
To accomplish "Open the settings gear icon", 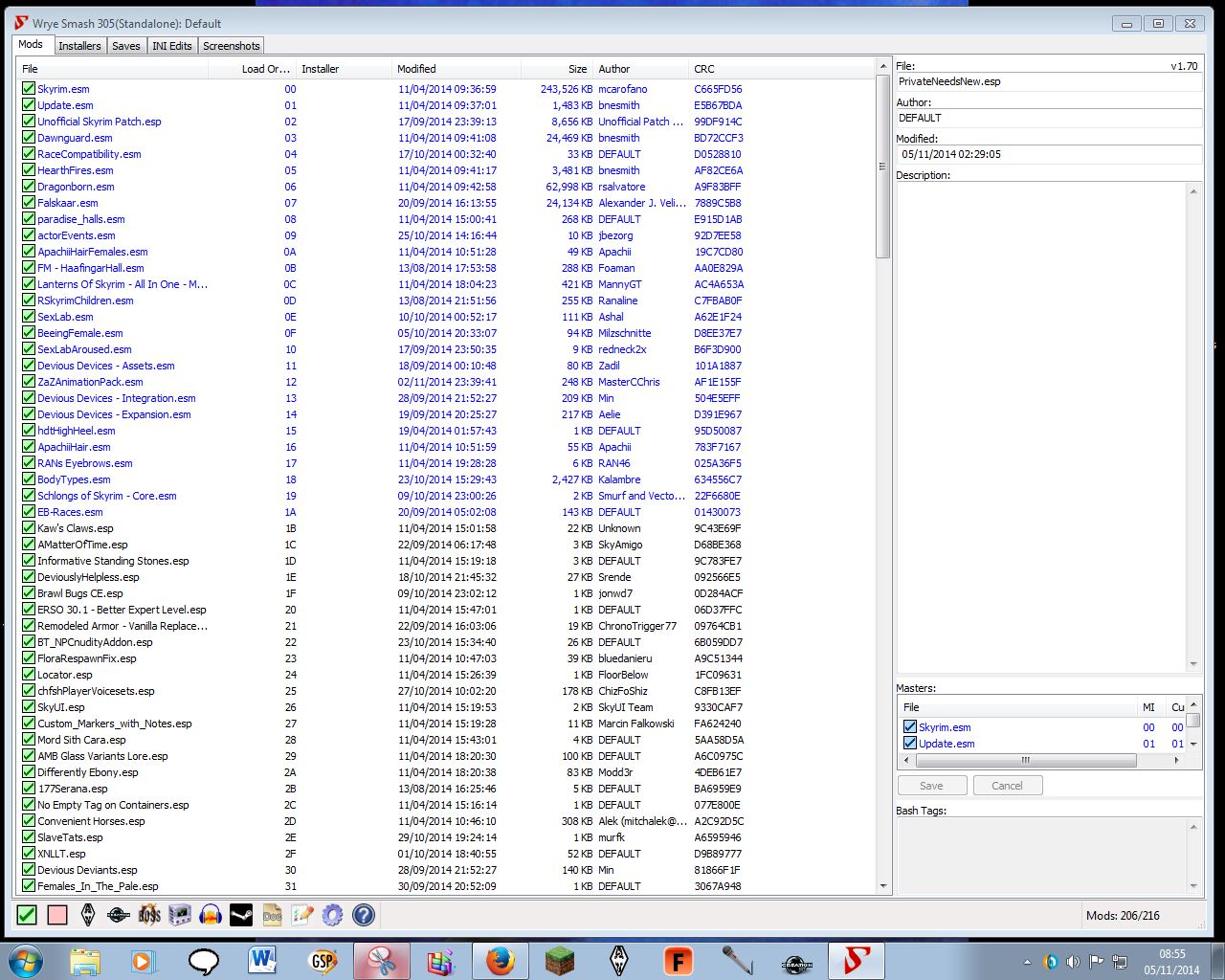I will click(x=332, y=915).
